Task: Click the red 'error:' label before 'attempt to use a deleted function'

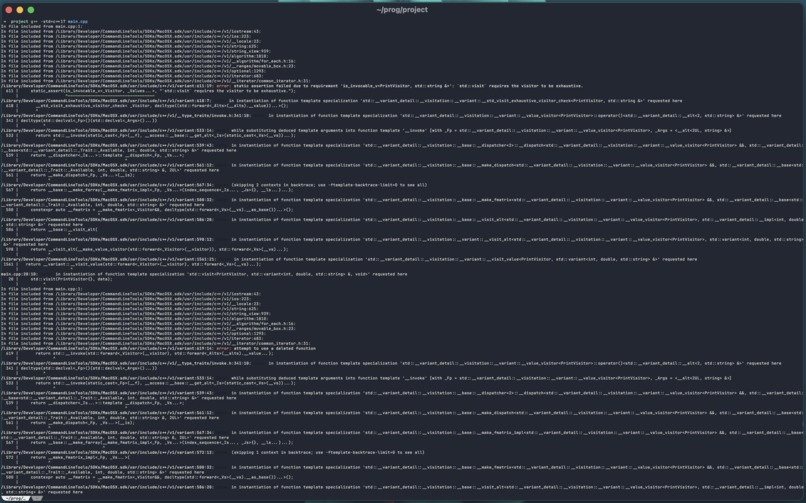Action: click(x=223, y=348)
